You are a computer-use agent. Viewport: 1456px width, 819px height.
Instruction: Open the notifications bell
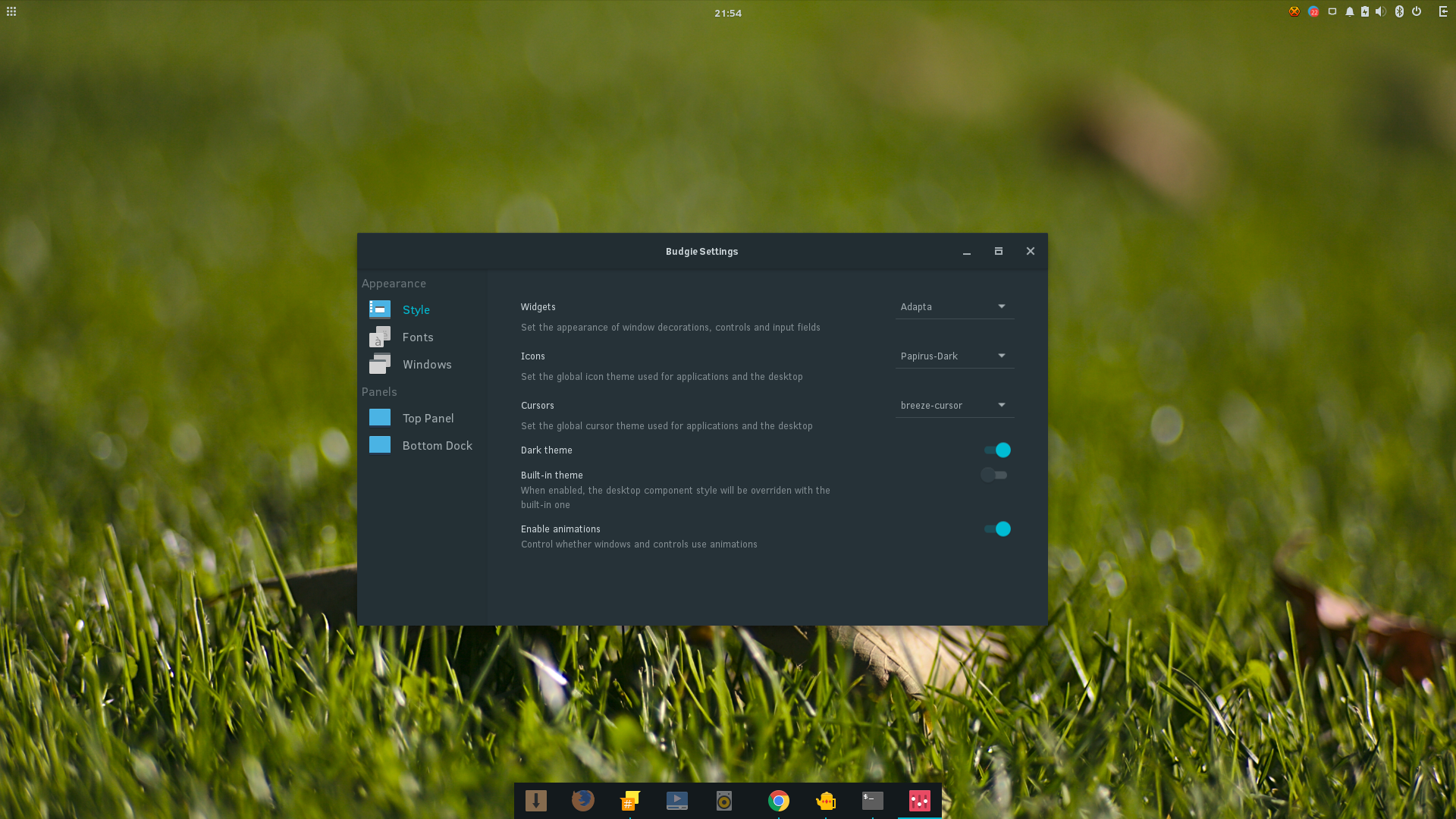click(x=1350, y=11)
